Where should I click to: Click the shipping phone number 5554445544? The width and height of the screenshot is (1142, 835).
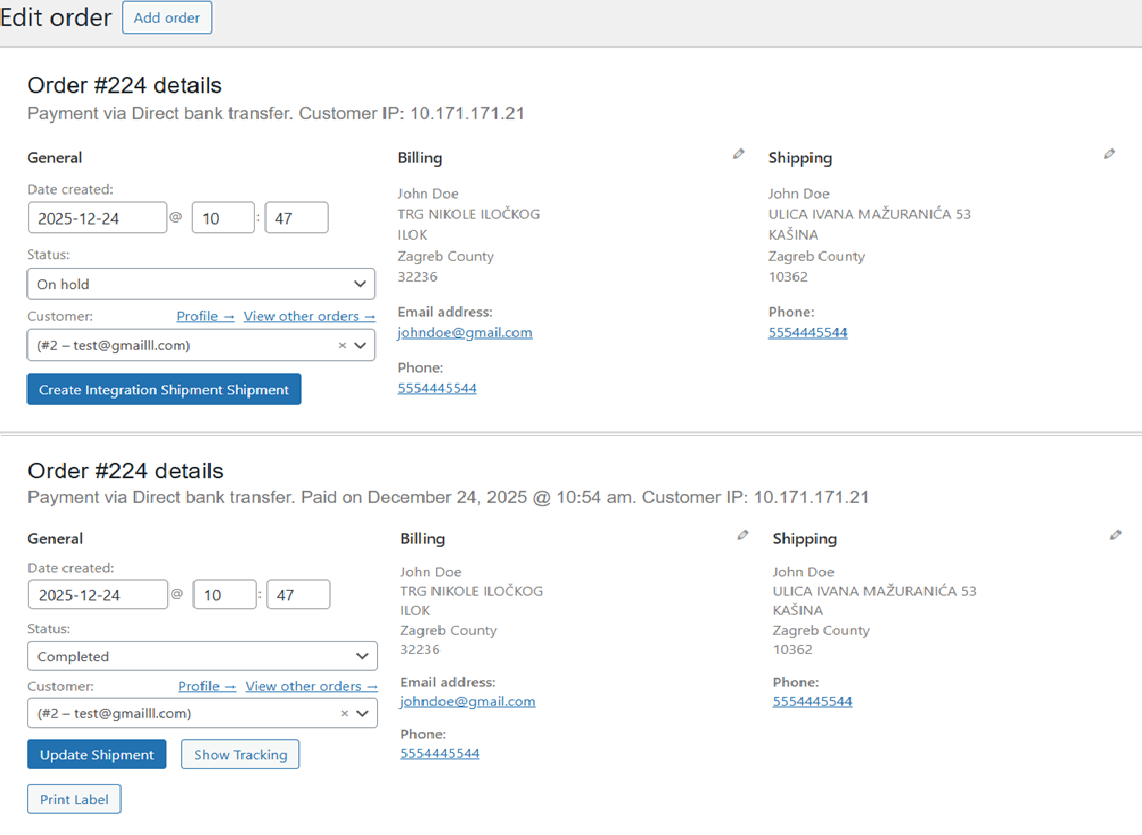pos(807,332)
